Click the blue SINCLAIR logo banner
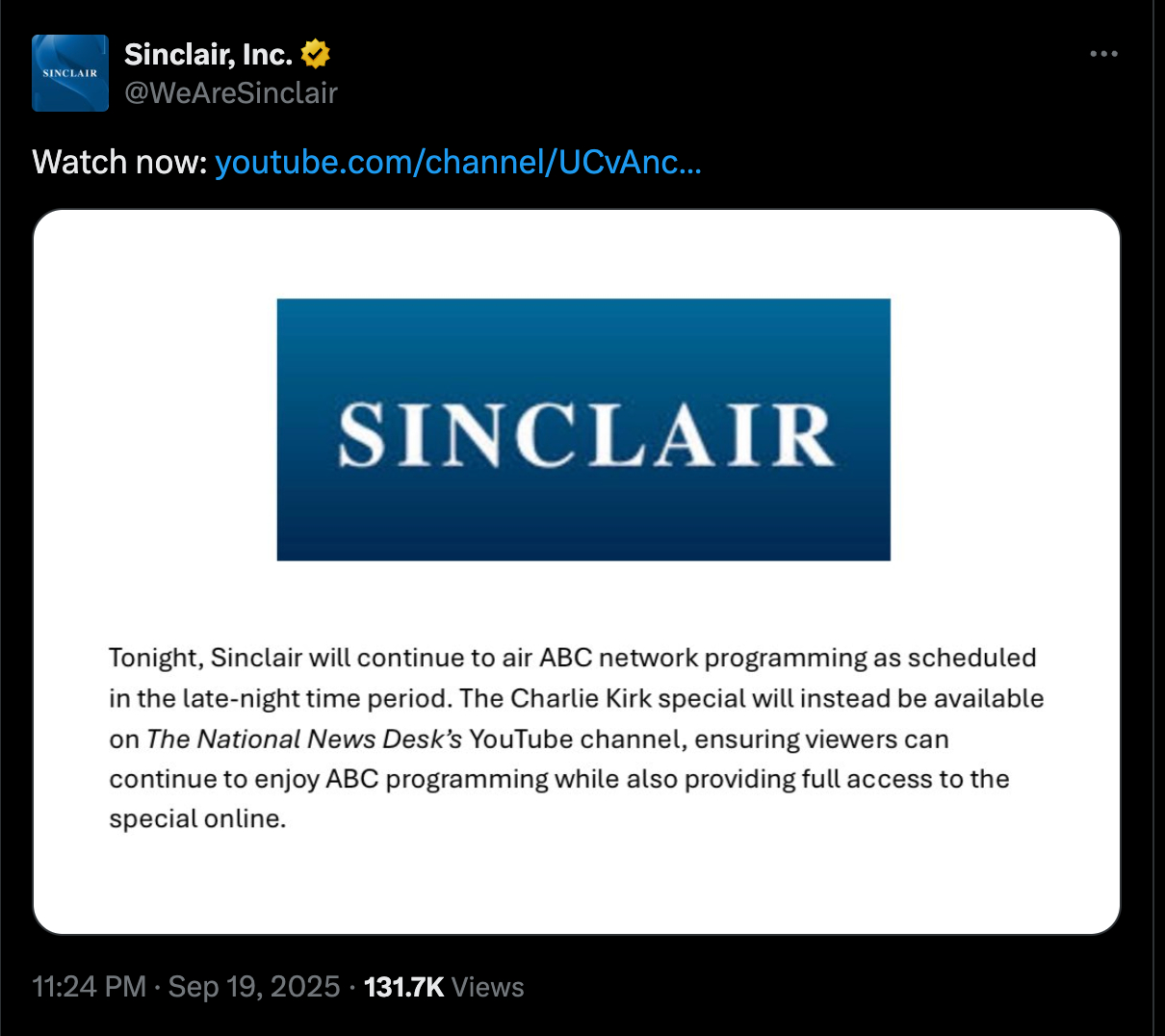1165x1036 pixels. point(583,429)
